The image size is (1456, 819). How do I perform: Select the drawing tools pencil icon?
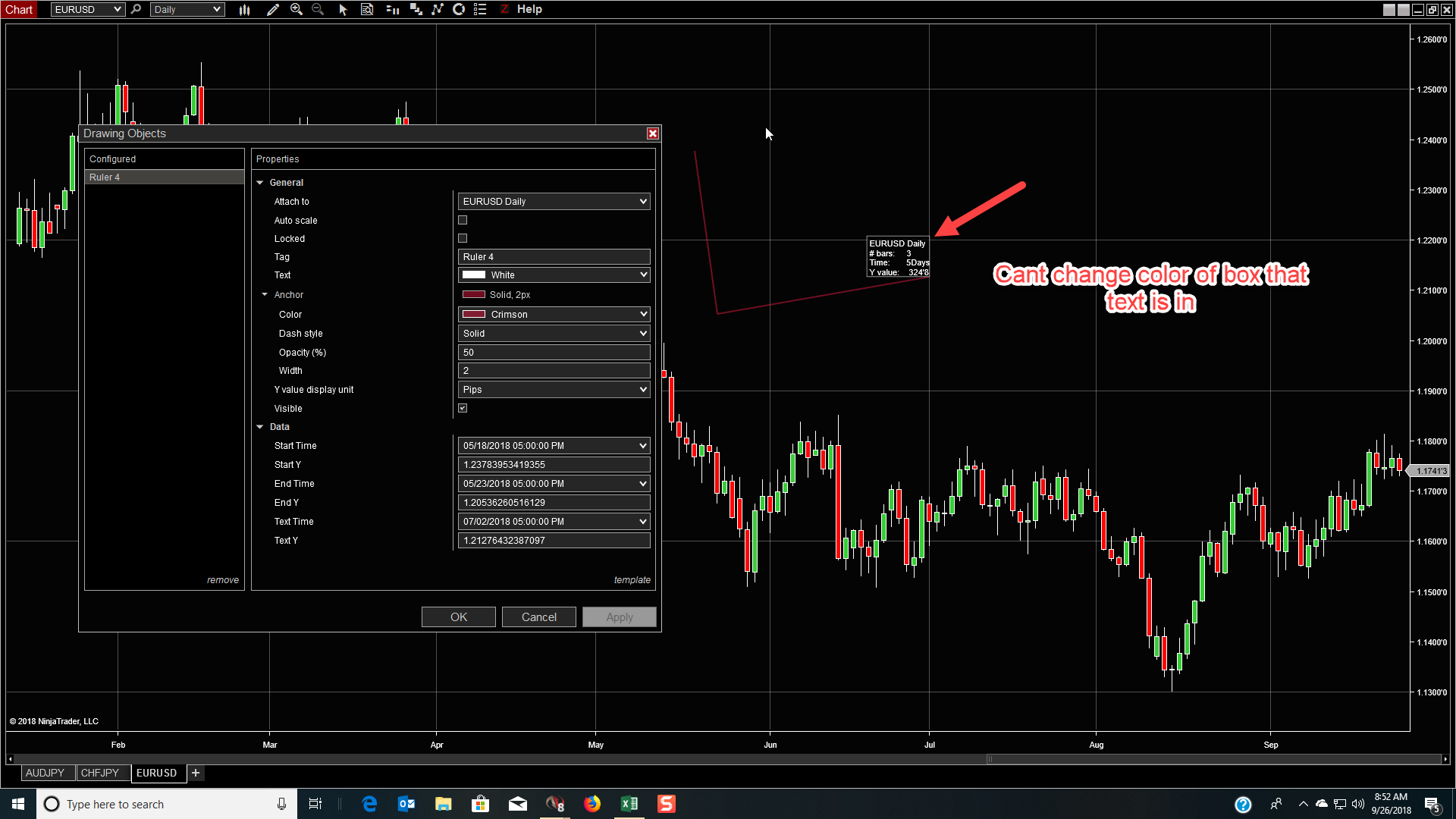point(273,10)
